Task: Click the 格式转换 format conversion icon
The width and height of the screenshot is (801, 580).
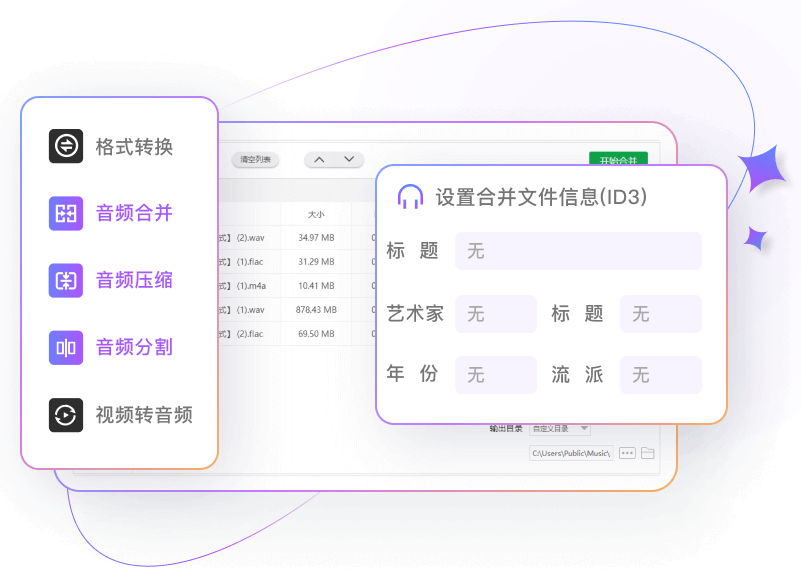Action: pos(66,146)
